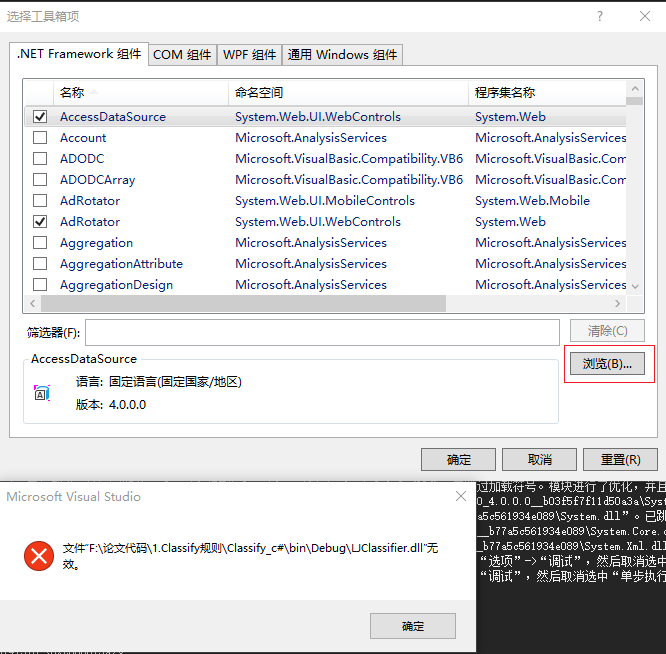Click the LJClassifier.dll error message text
The width and height of the screenshot is (666, 654).
click(250, 555)
